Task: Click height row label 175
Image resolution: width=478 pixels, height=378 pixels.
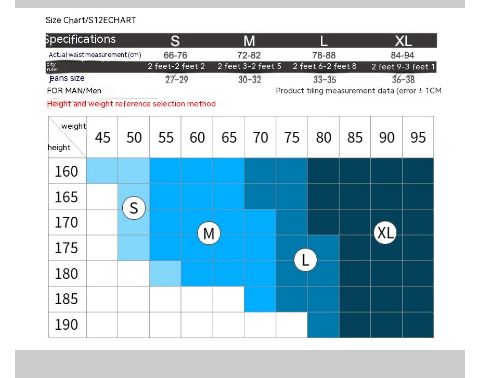Action: pyautogui.click(x=67, y=248)
